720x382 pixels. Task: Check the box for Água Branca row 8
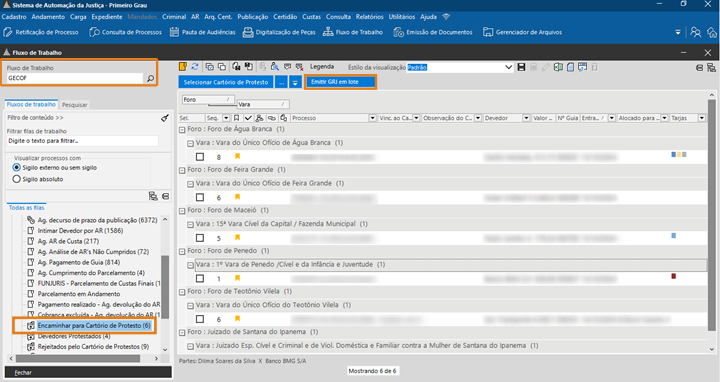200,157
